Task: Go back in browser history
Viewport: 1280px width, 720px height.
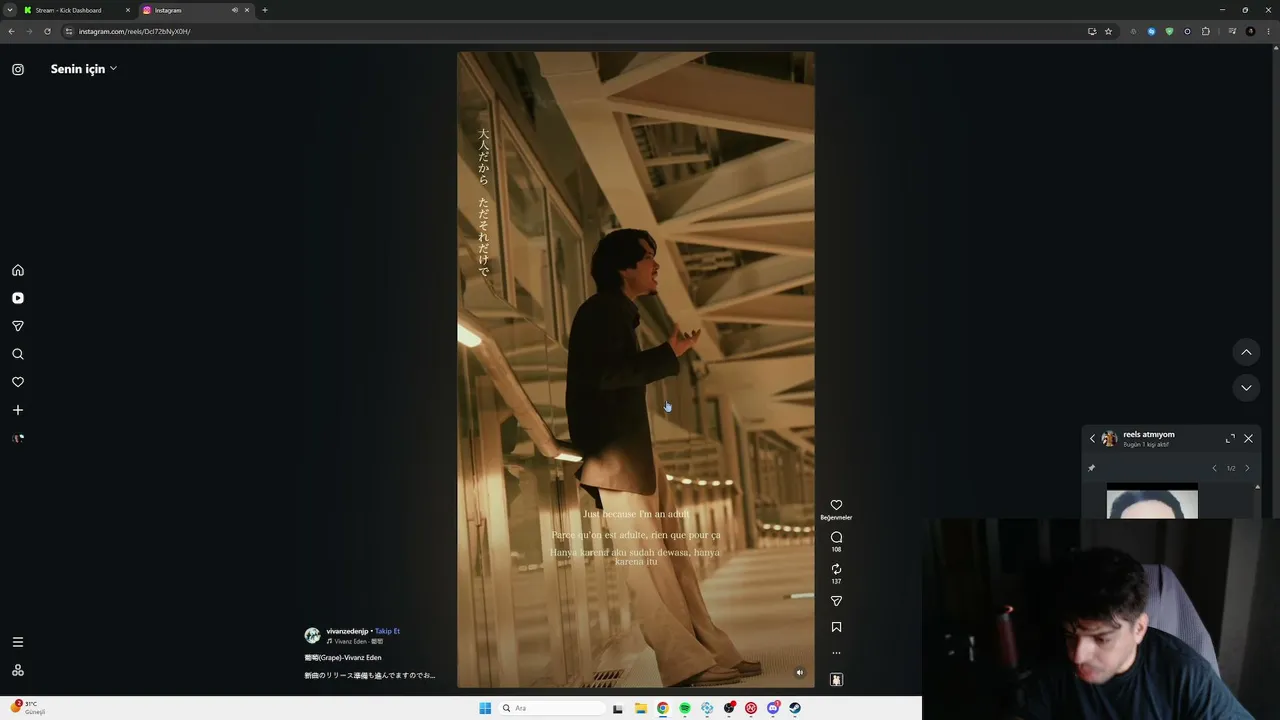Action: 11,31
